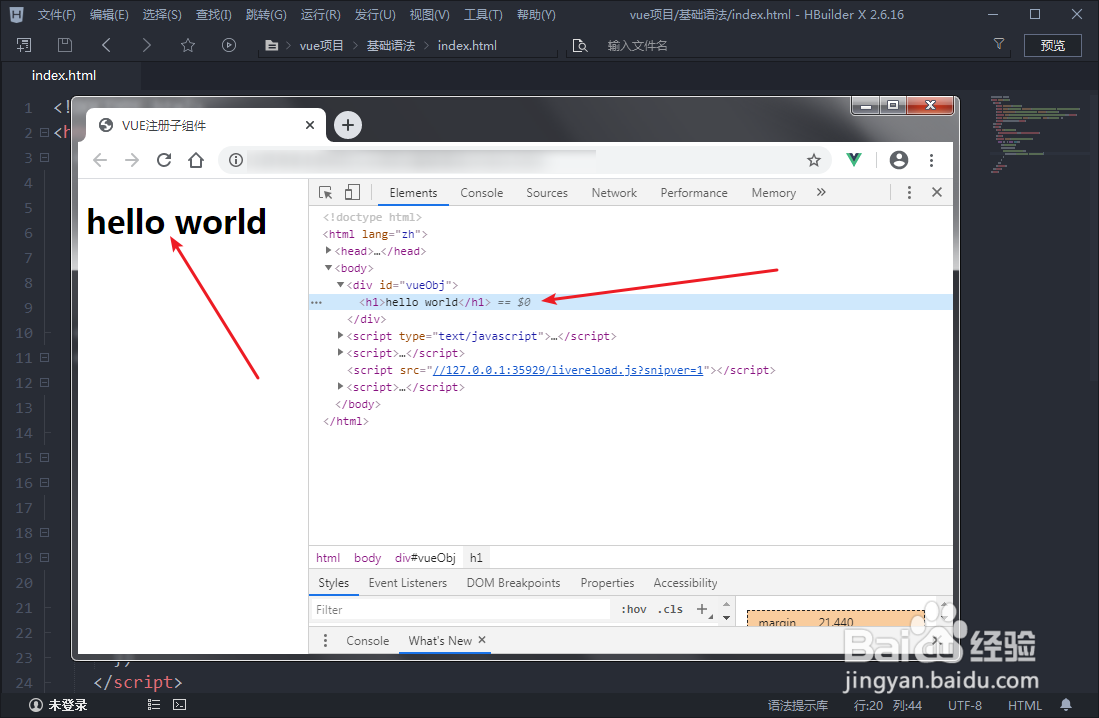Toggle the .cls class editor button

670,609
